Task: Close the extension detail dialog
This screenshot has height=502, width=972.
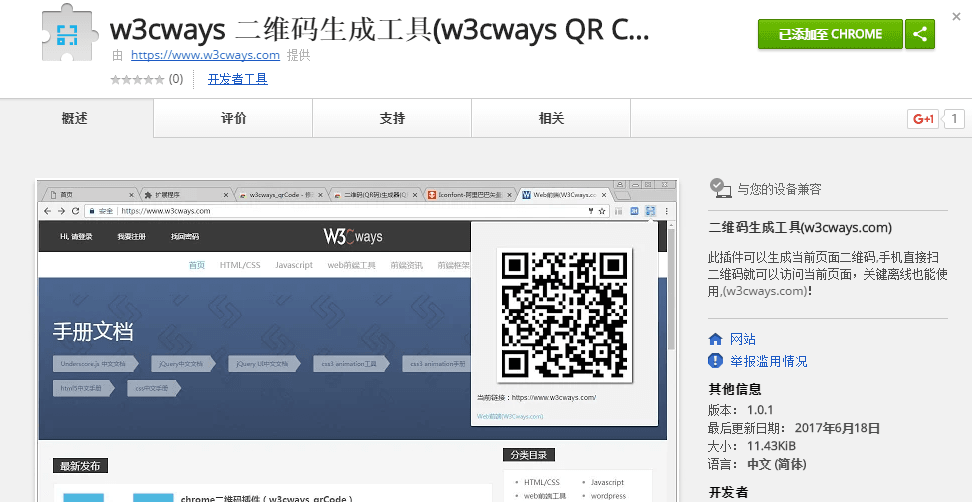Action: pos(957,17)
